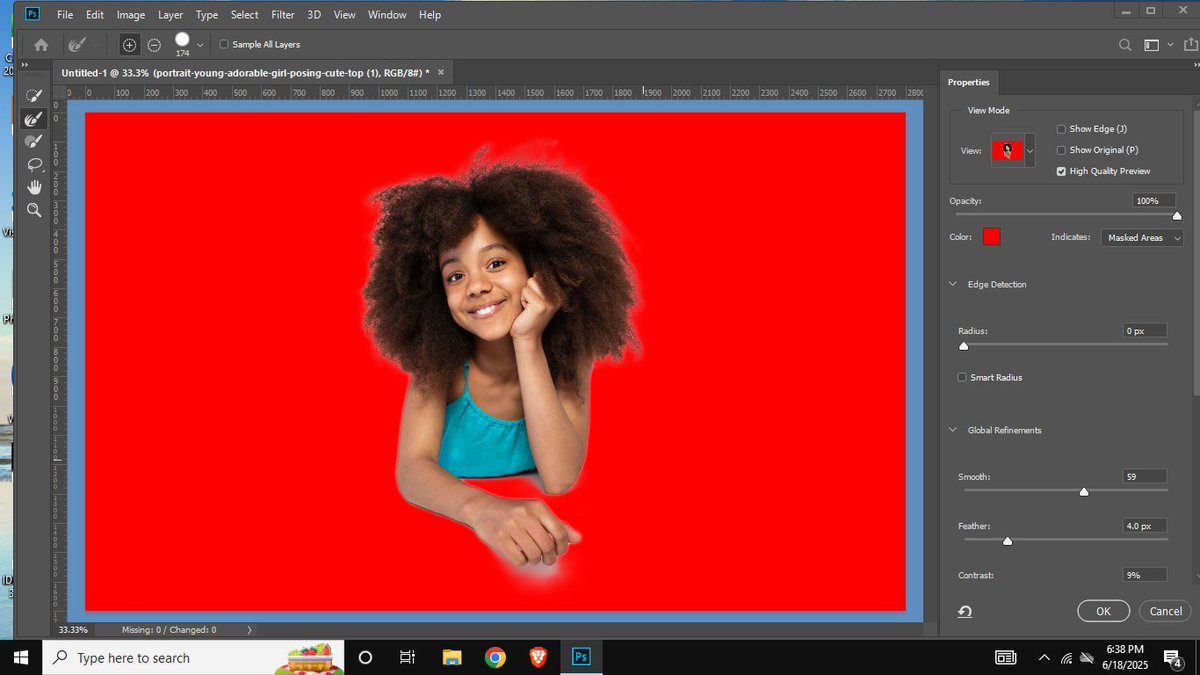The width and height of the screenshot is (1200, 675).
Task: Open Cortana circle on taskbar
Action: (365, 657)
